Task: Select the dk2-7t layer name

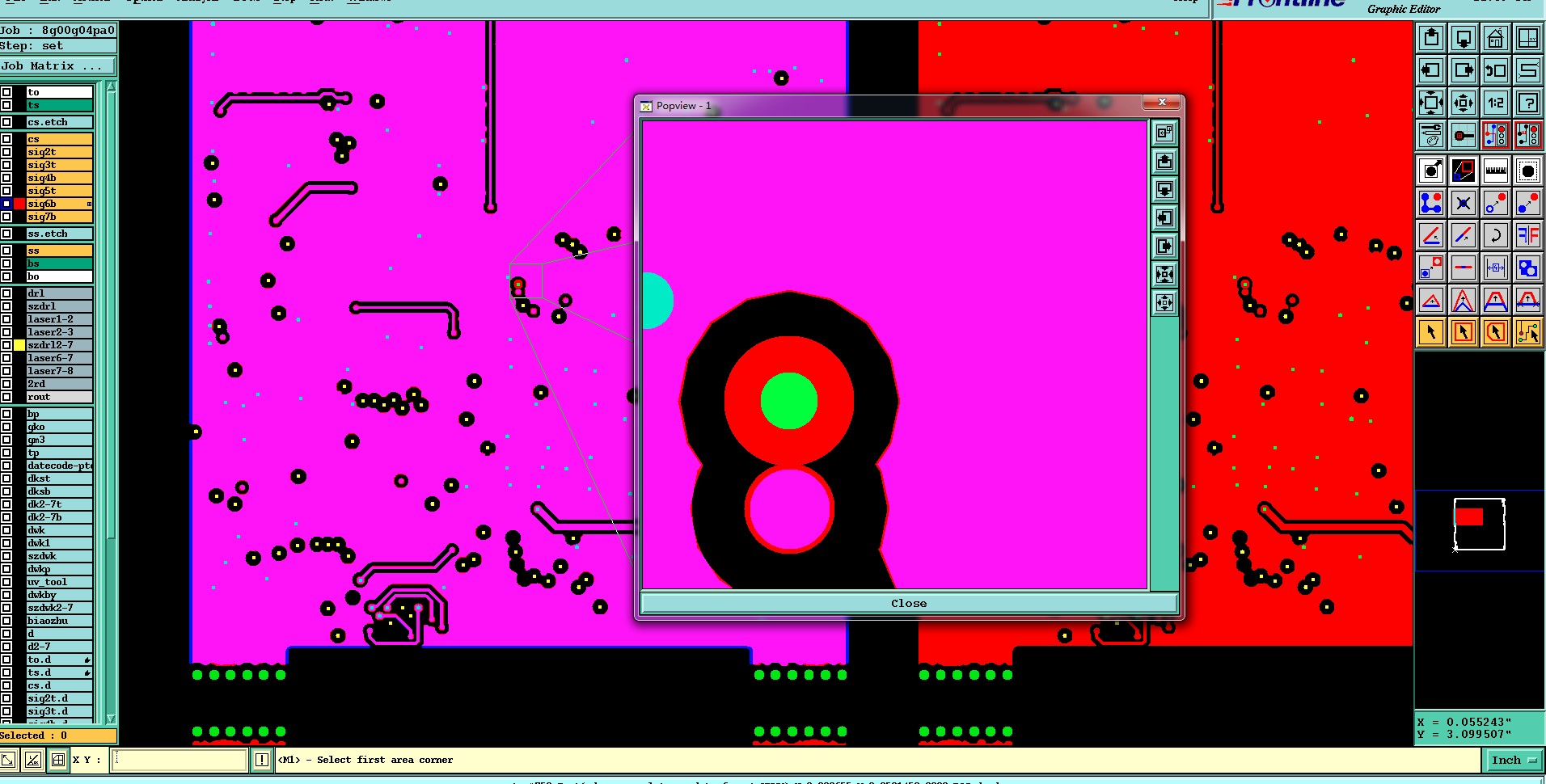Action: coord(60,504)
